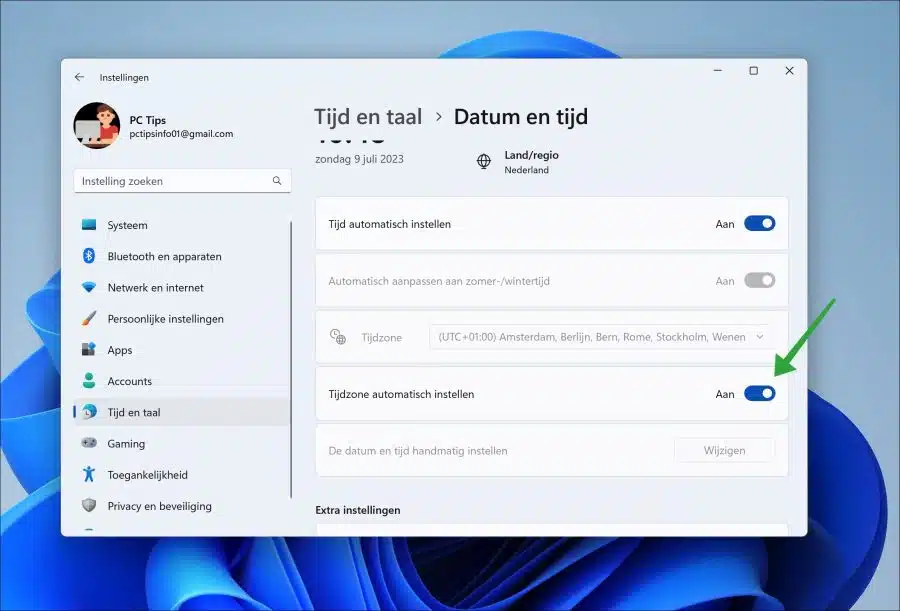
Task: Maximize the Instellingen window
Action: (754, 71)
